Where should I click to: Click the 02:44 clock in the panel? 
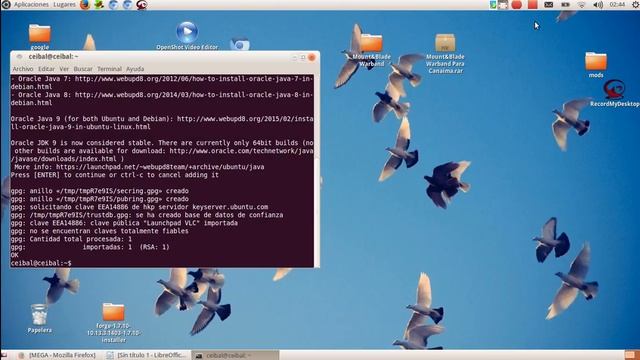click(x=617, y=4)
